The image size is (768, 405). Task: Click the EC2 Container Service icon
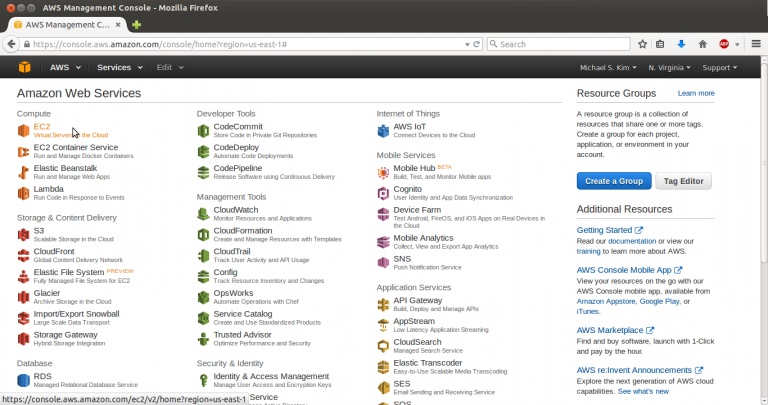pyautogui.click(x=24, y=152)
